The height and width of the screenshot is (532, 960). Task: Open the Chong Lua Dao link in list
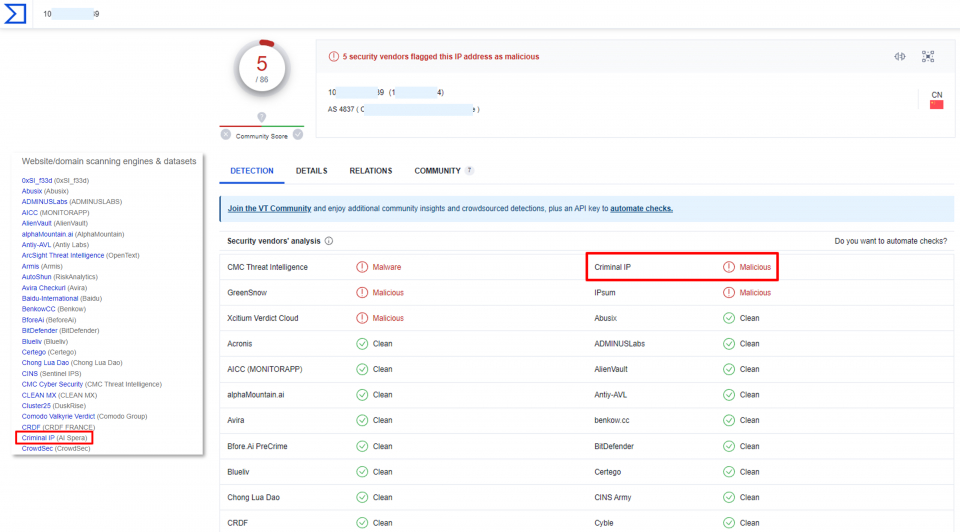45,362
